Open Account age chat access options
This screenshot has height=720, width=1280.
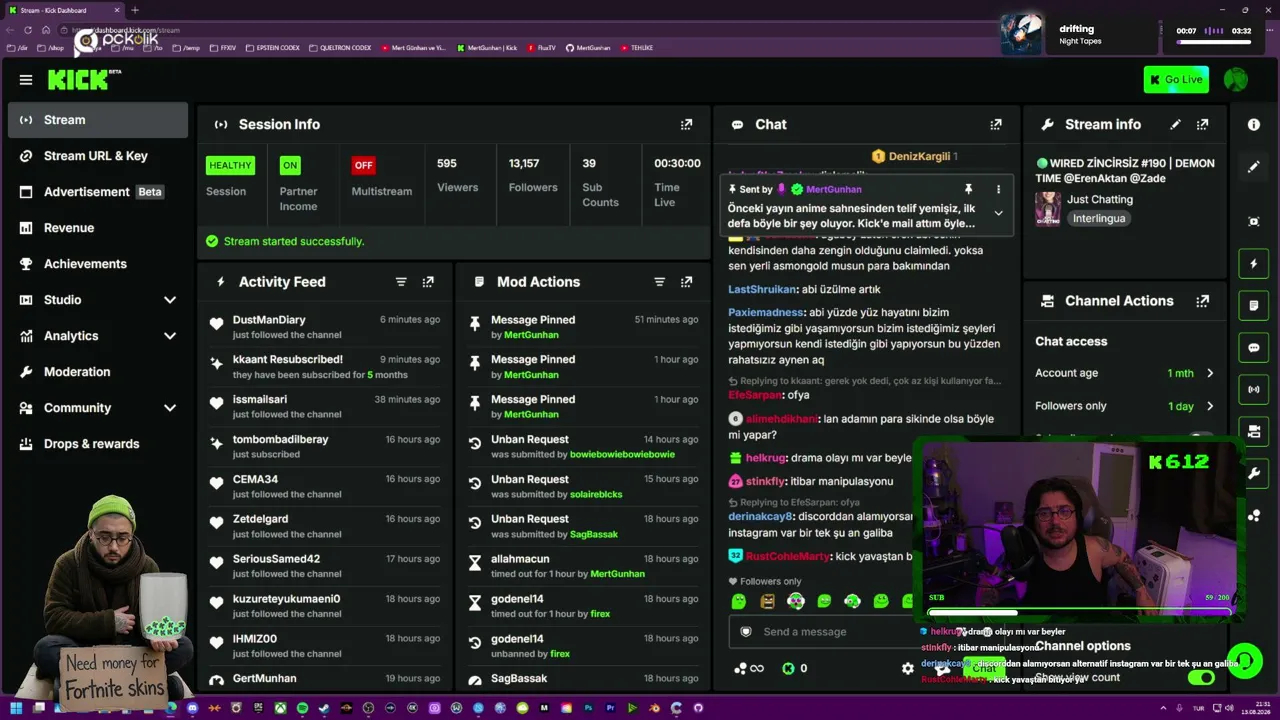pos(1124,373)
